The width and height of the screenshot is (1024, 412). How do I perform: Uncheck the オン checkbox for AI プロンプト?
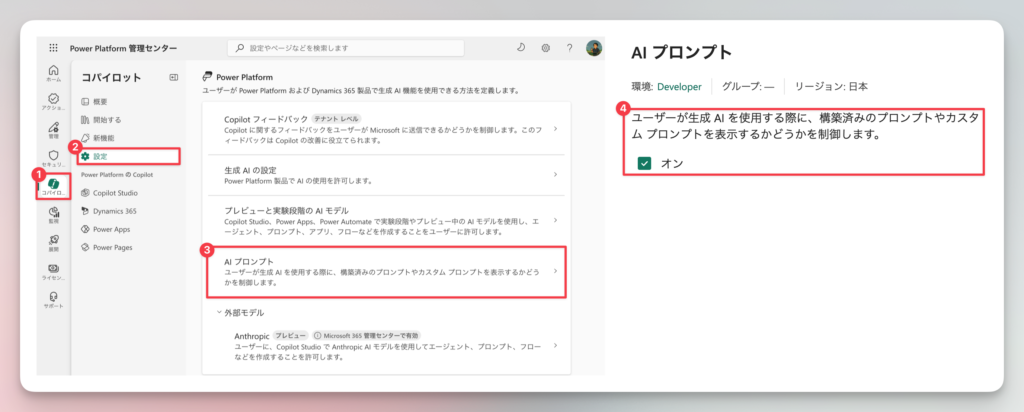pyautogui.click(x=645, y=163)
